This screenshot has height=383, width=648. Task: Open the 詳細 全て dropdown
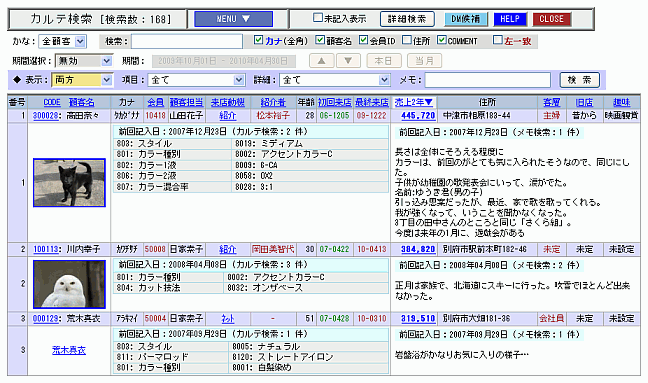pyautogui.click(x=335, y=80)
